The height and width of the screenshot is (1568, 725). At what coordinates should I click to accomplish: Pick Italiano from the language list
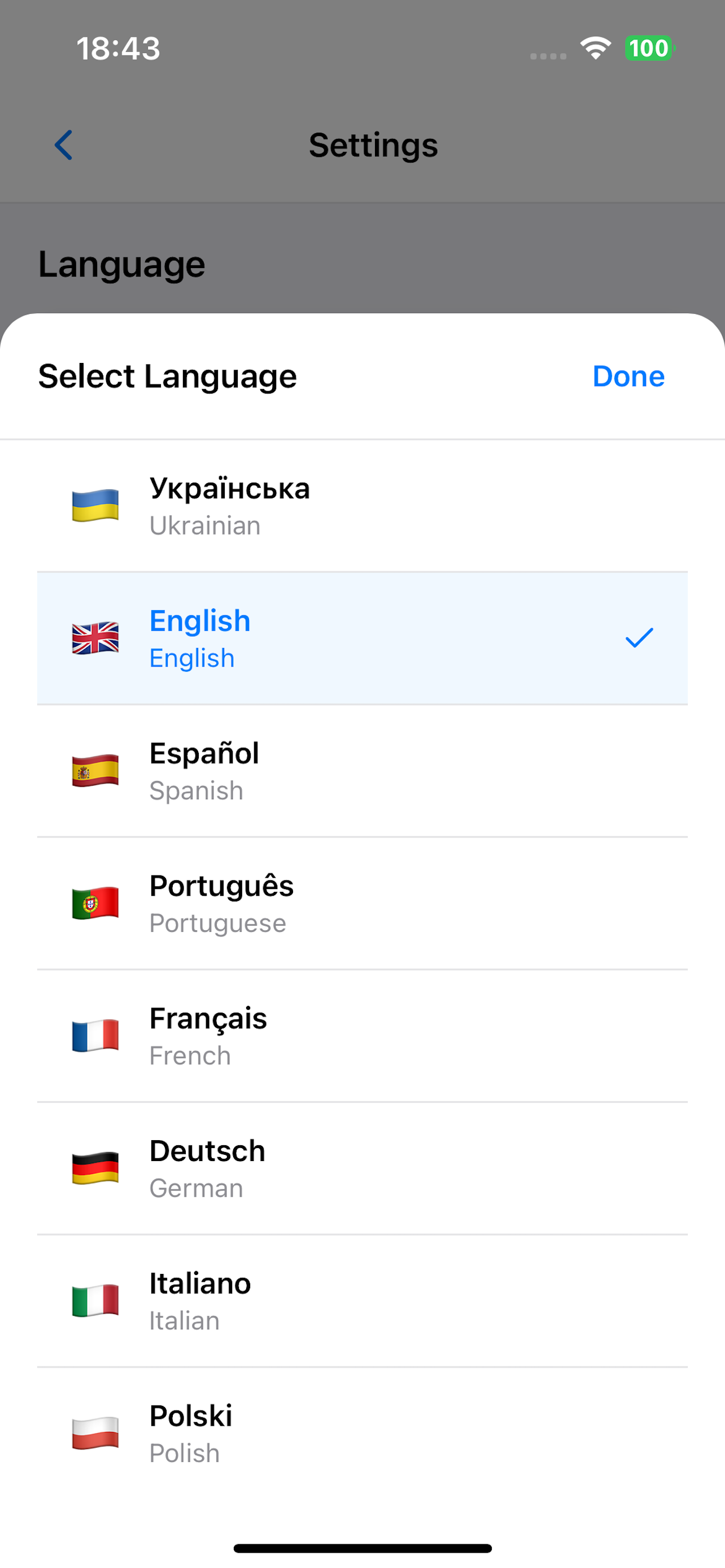point(362,1301)
